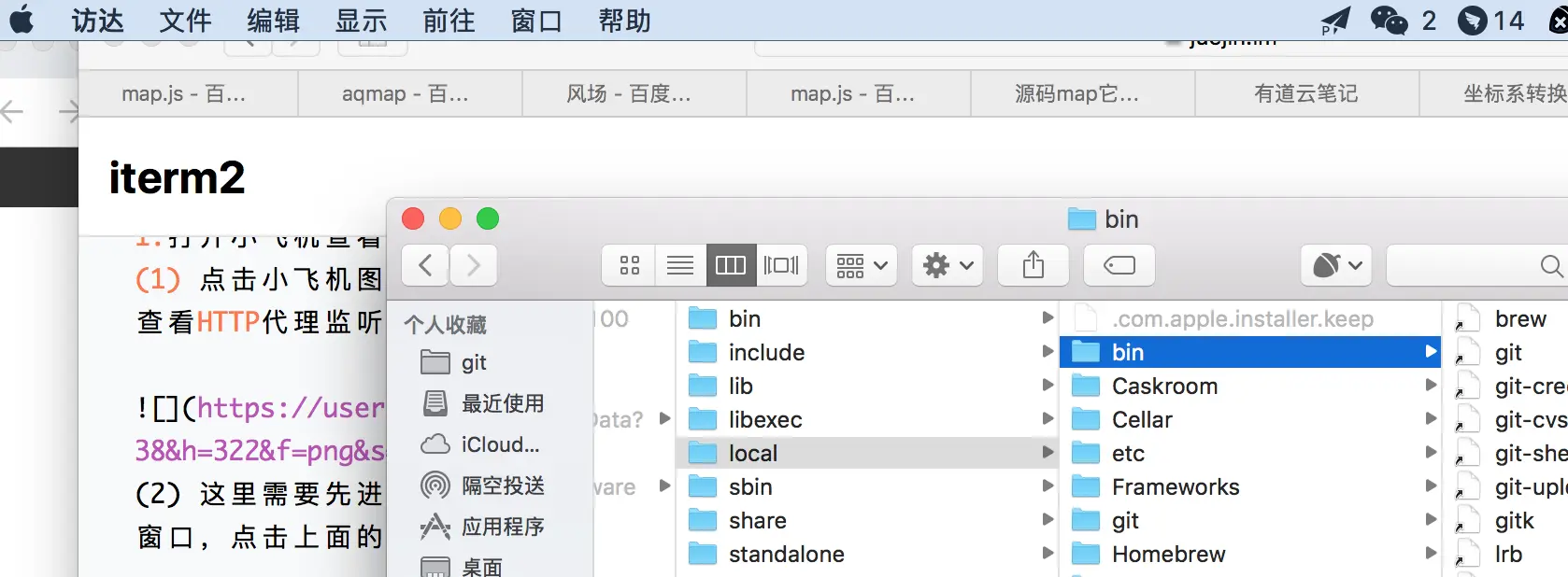Expand the libexec folder arrow
This screenshot has height=577, width=1568.
tap(1048, 419)
